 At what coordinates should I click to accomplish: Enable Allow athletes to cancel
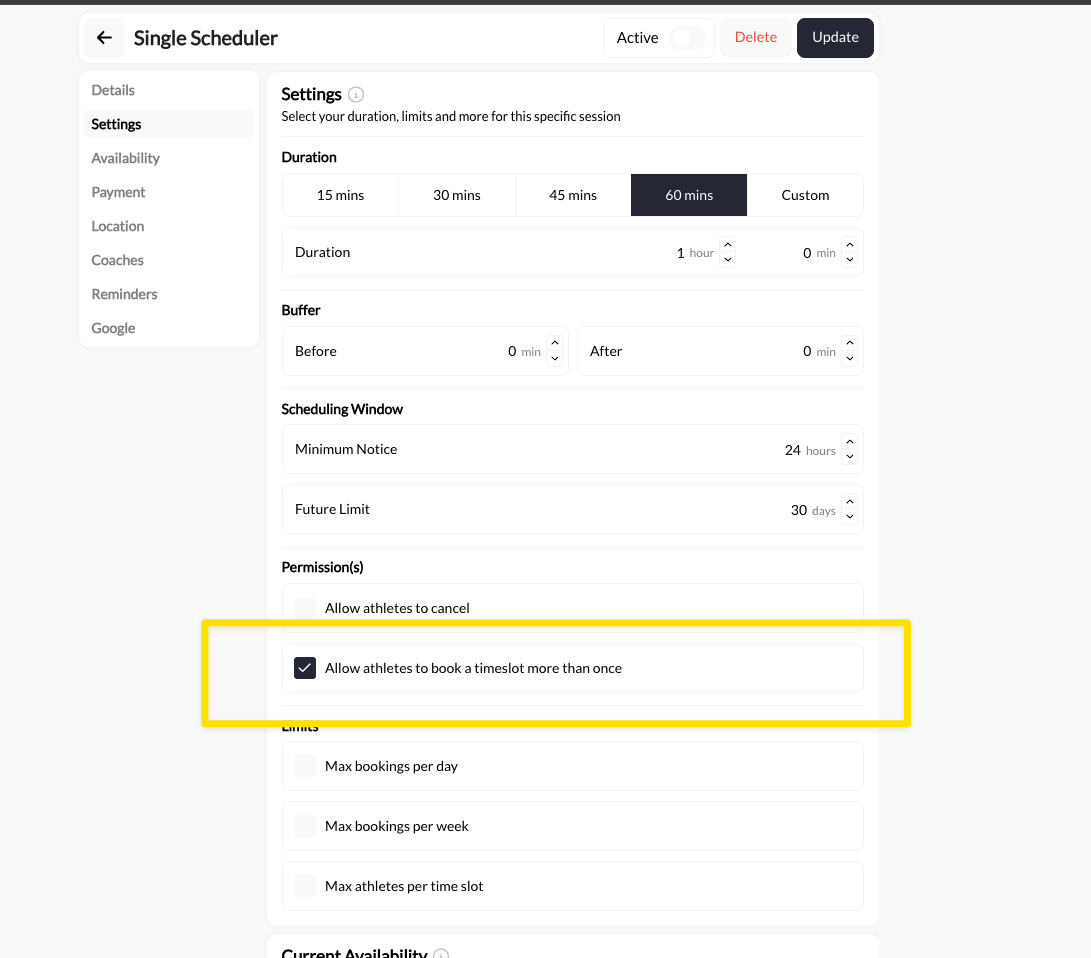(304, 607)
